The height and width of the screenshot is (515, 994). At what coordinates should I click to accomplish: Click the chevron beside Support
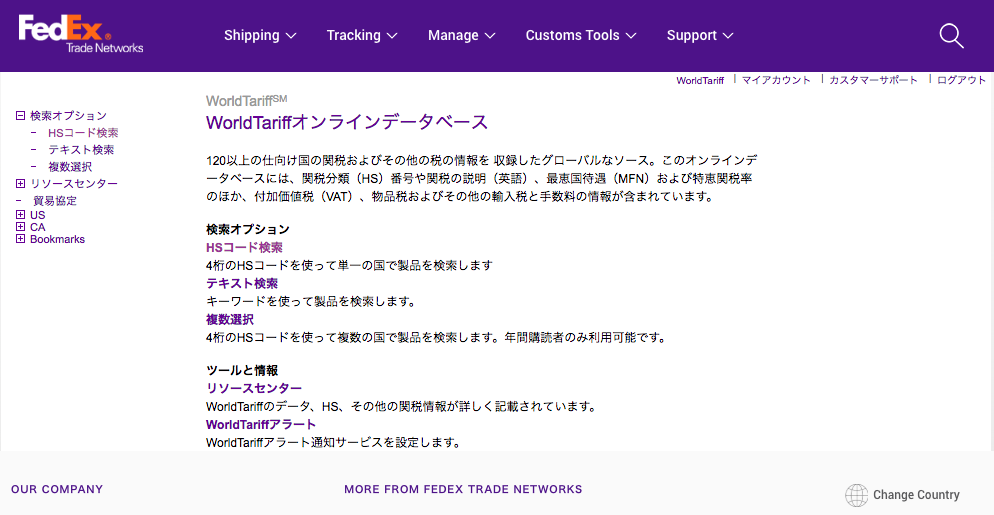click(x=728, y=36)
